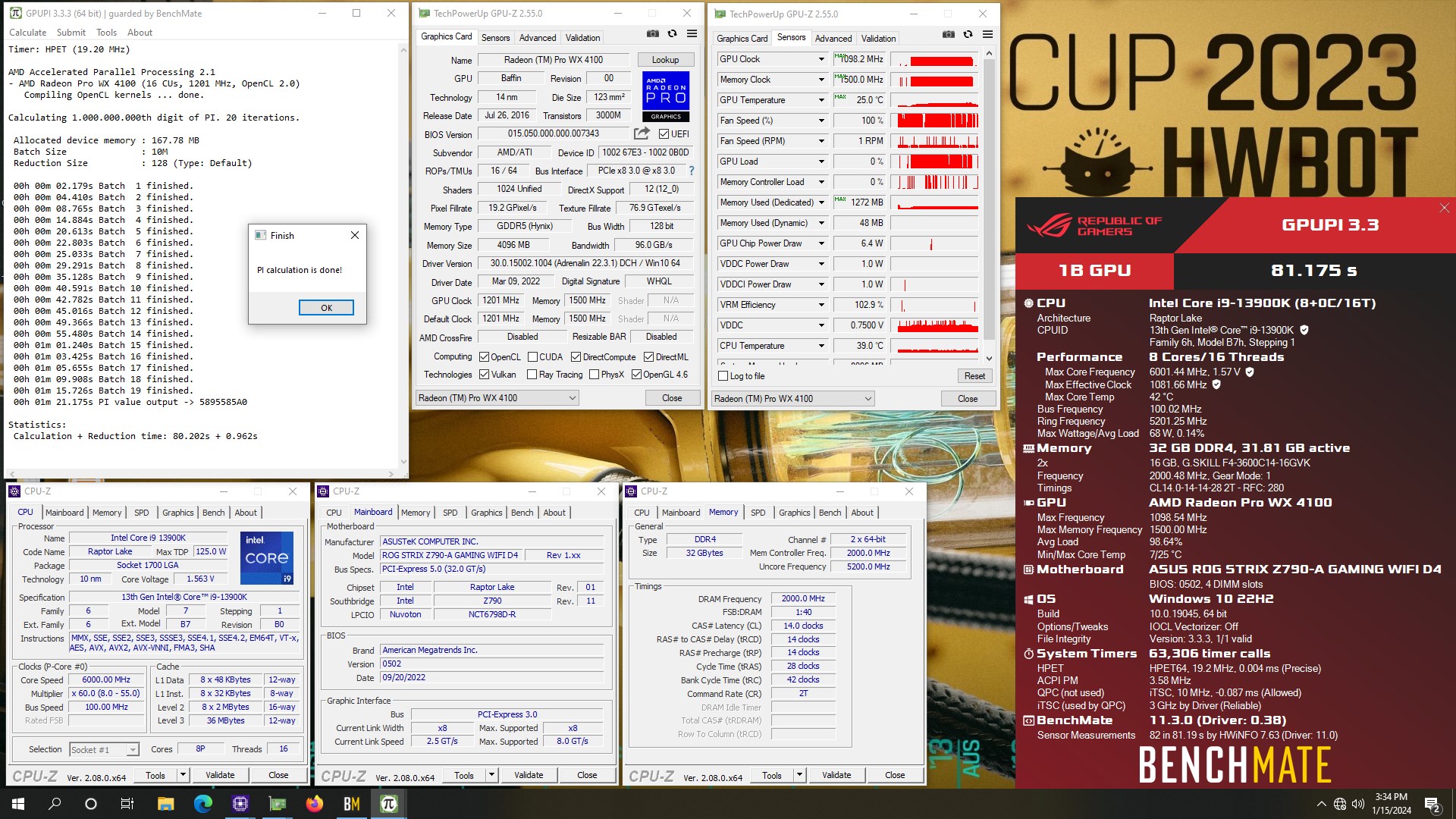The width and height of the screenshot is (1456, 819).
Task: Click the network globe icon in system tray
Action: pos(1340,804)
